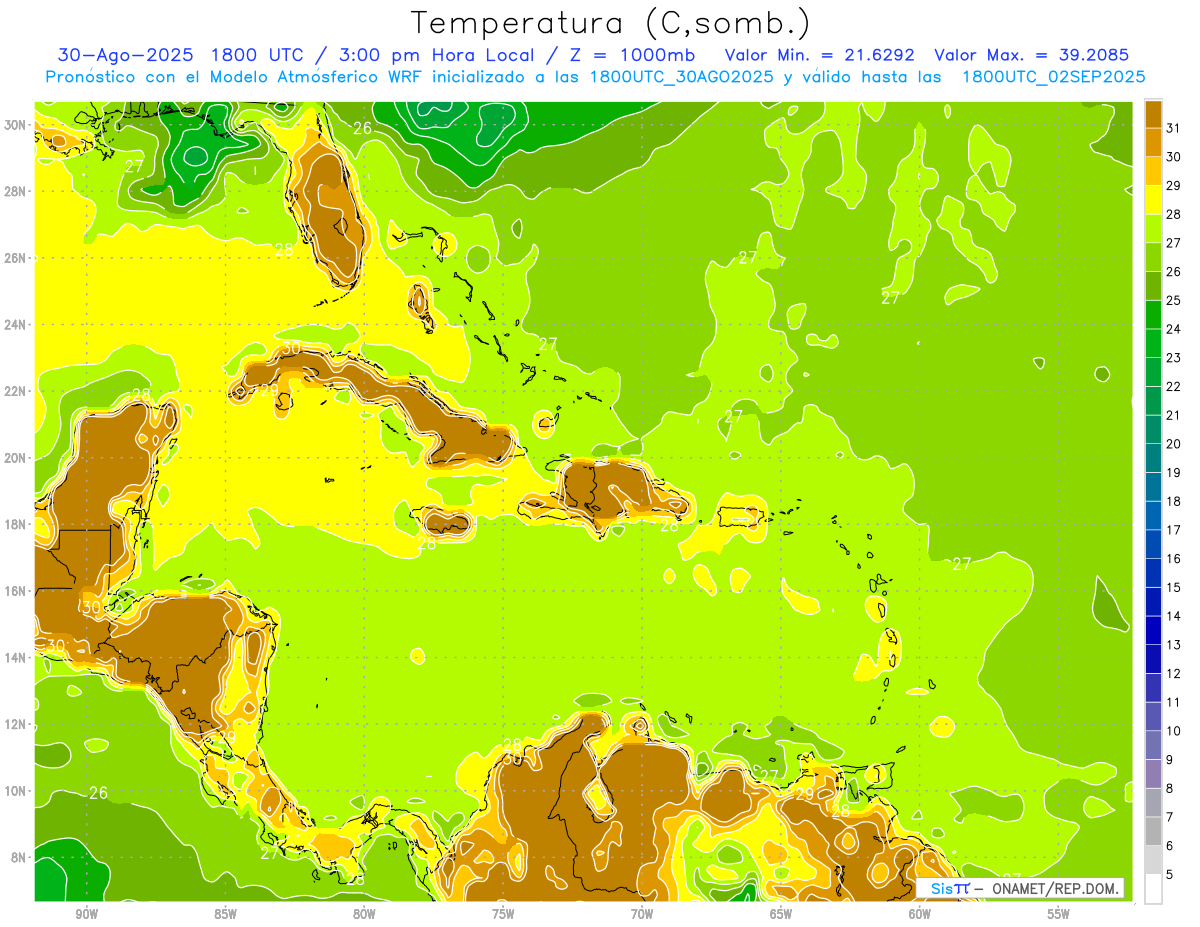Click the 24N latitude axis label

coord(16,325)
